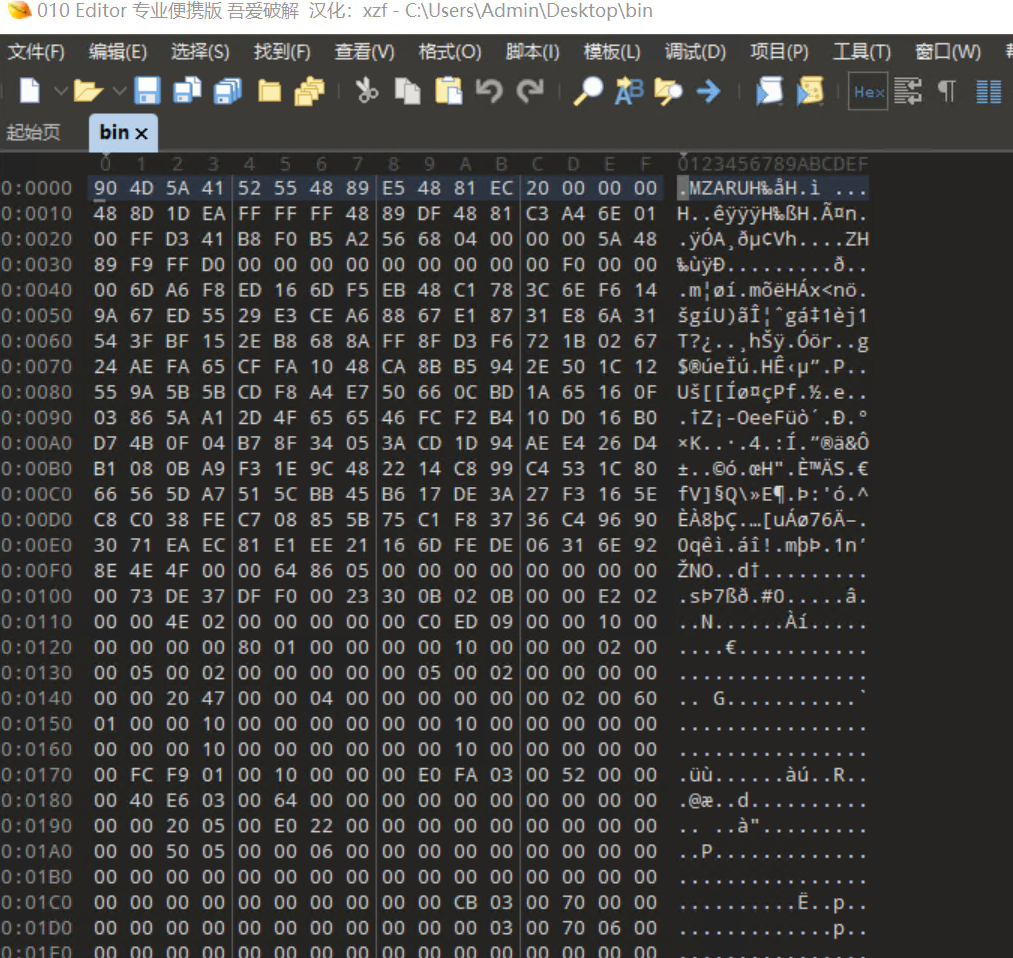Viewport: 1013px width, 958px height.
Task: Toggle the Hex edit mode button
Action: tap(868, 92)
